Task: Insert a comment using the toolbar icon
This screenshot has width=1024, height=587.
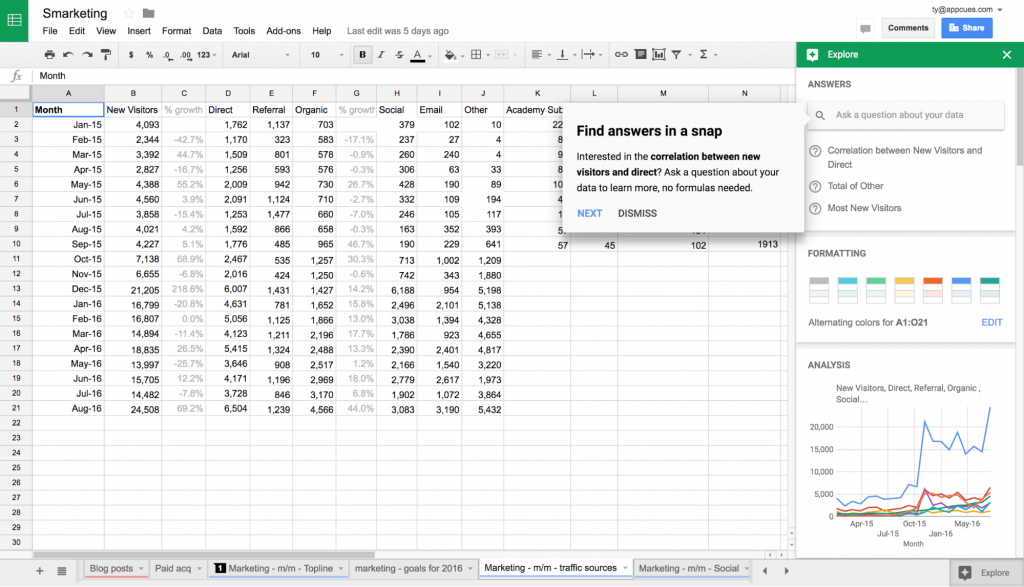Action: (641, 55)
